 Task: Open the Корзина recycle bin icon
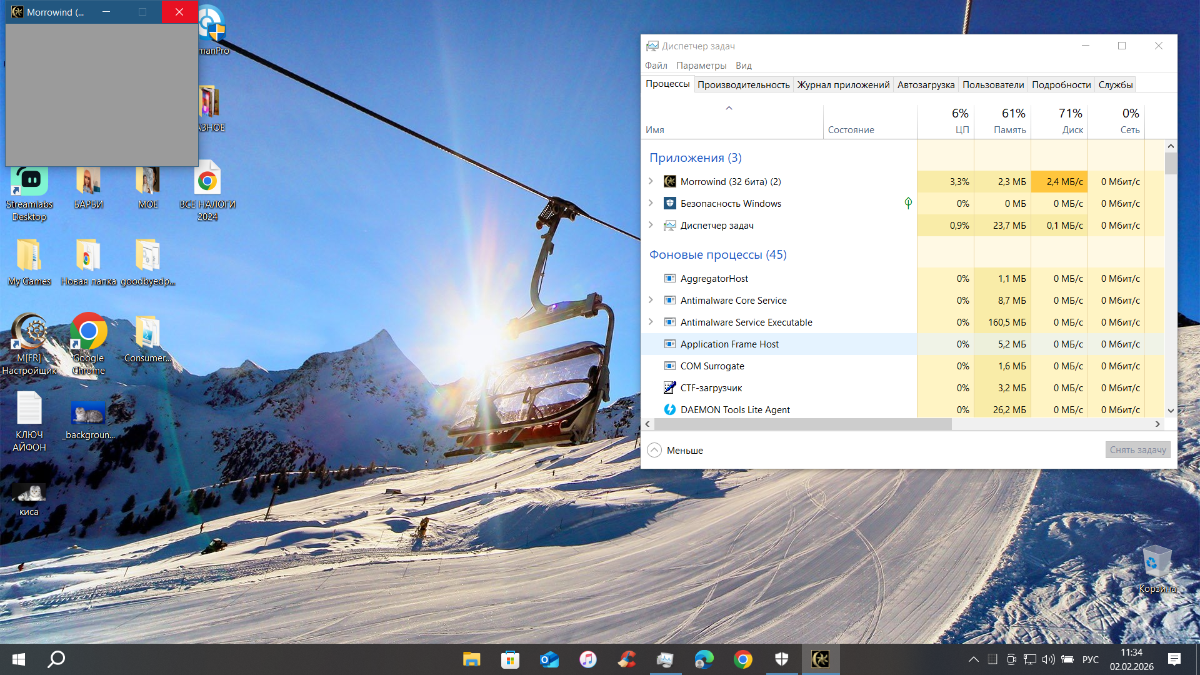point(1156,563)
